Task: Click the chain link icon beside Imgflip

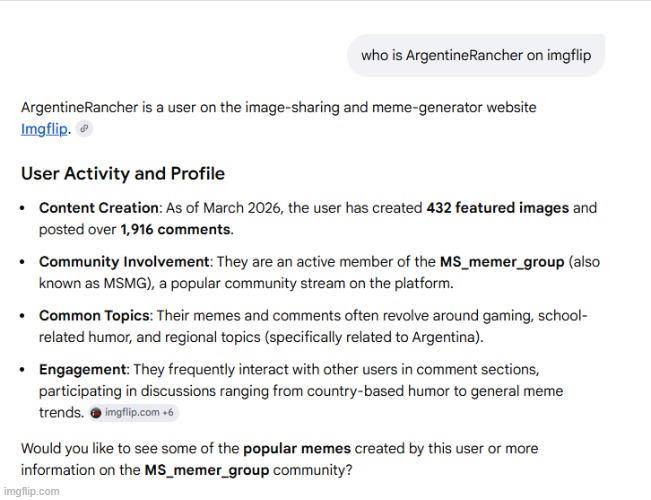Action: [85, 129]
